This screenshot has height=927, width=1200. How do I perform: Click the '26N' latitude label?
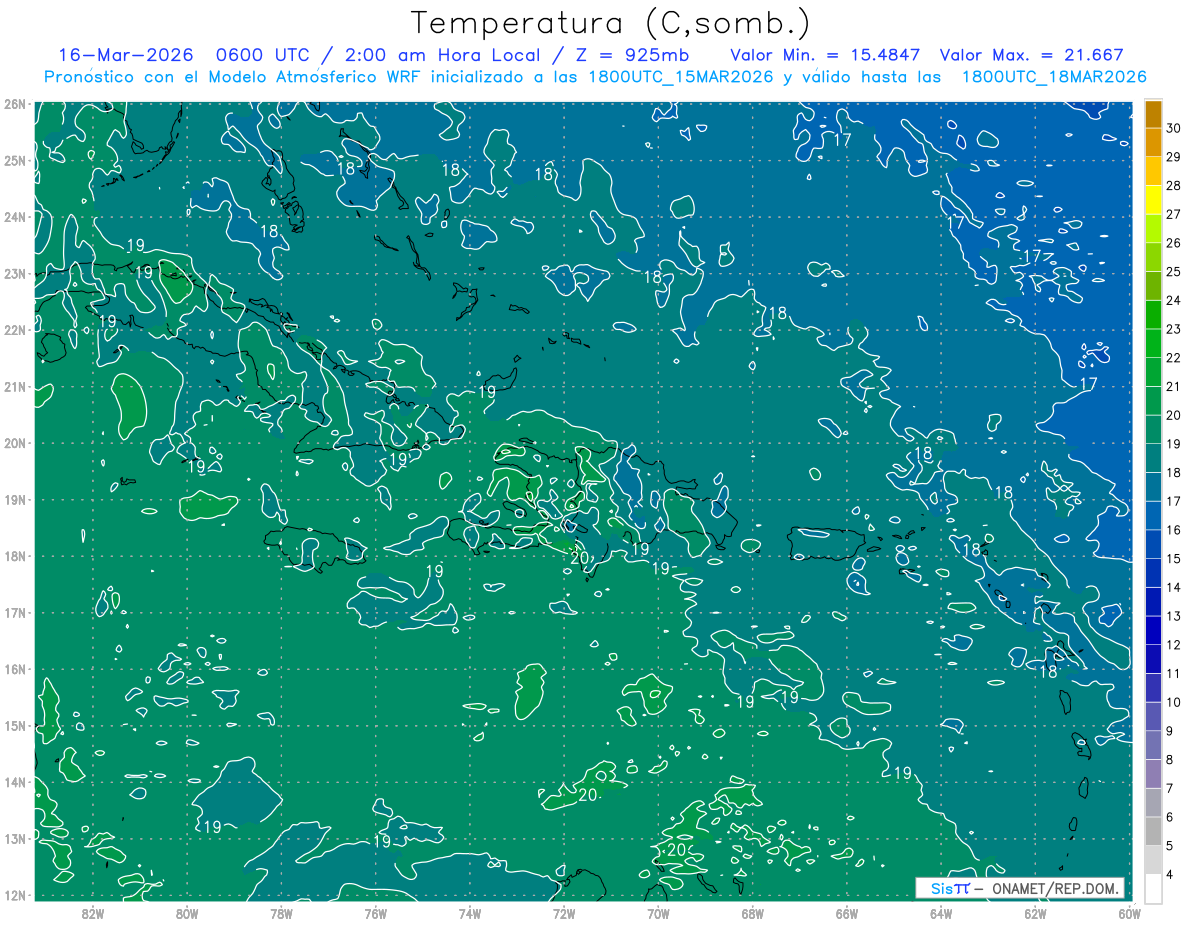(x=15, y=104)
